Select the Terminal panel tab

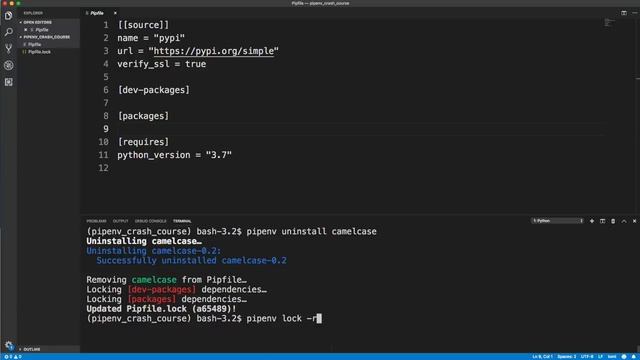click(182, 221)
